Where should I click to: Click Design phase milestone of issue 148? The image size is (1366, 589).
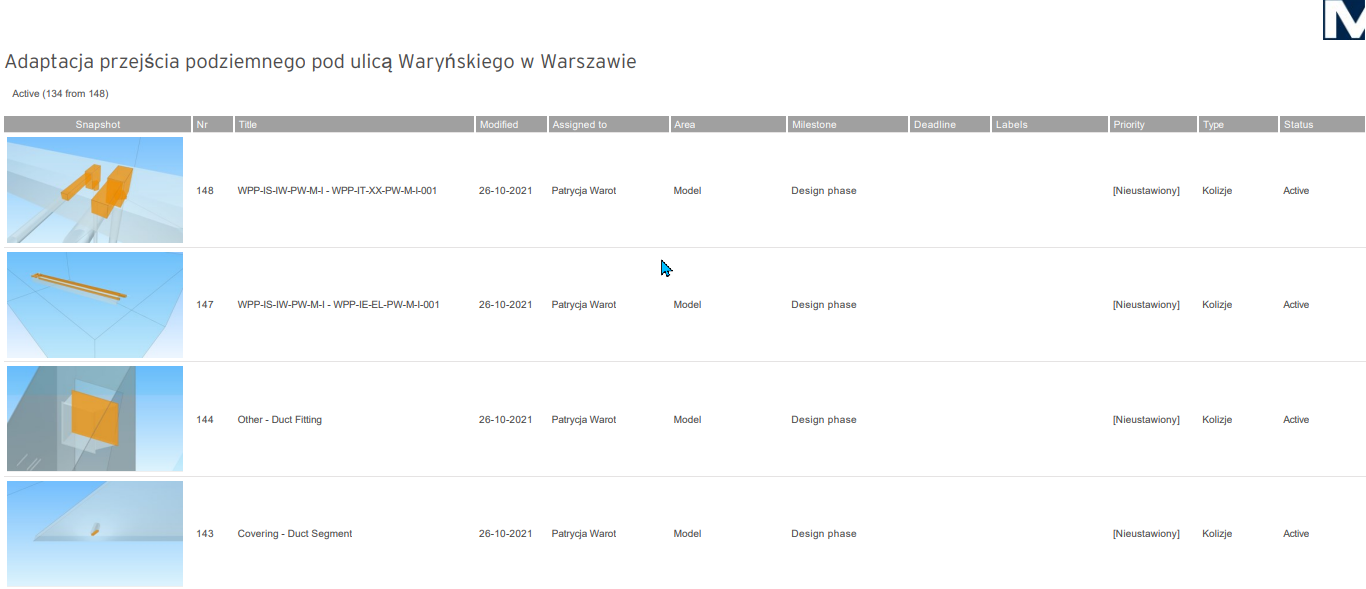click(824, 190)
